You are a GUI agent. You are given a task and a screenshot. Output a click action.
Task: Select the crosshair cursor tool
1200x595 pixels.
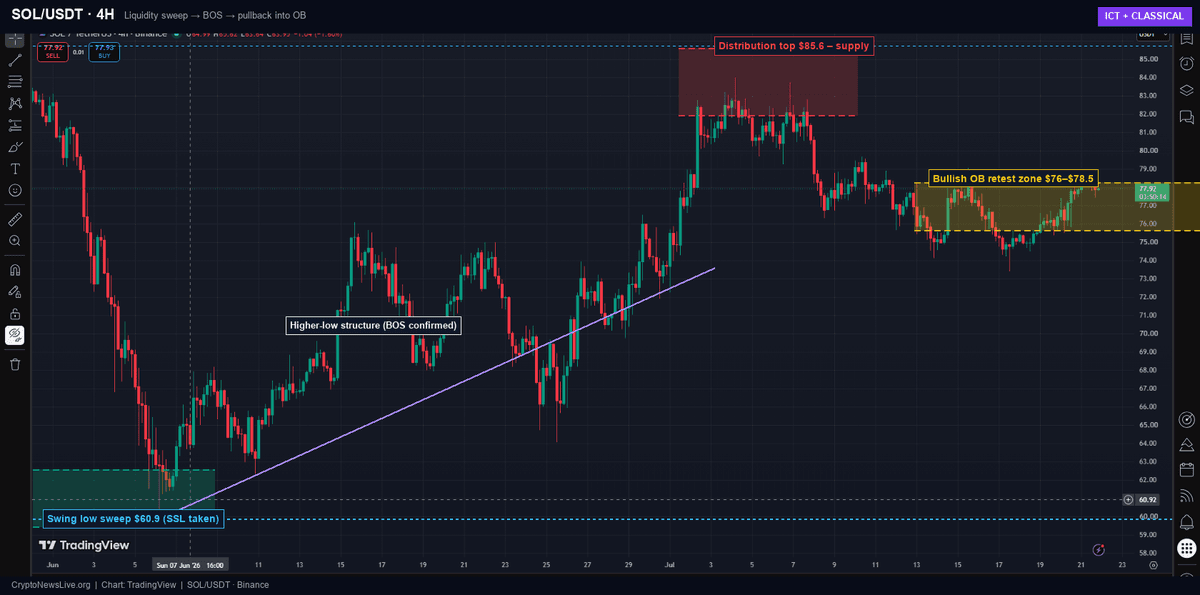coord(15,40)
